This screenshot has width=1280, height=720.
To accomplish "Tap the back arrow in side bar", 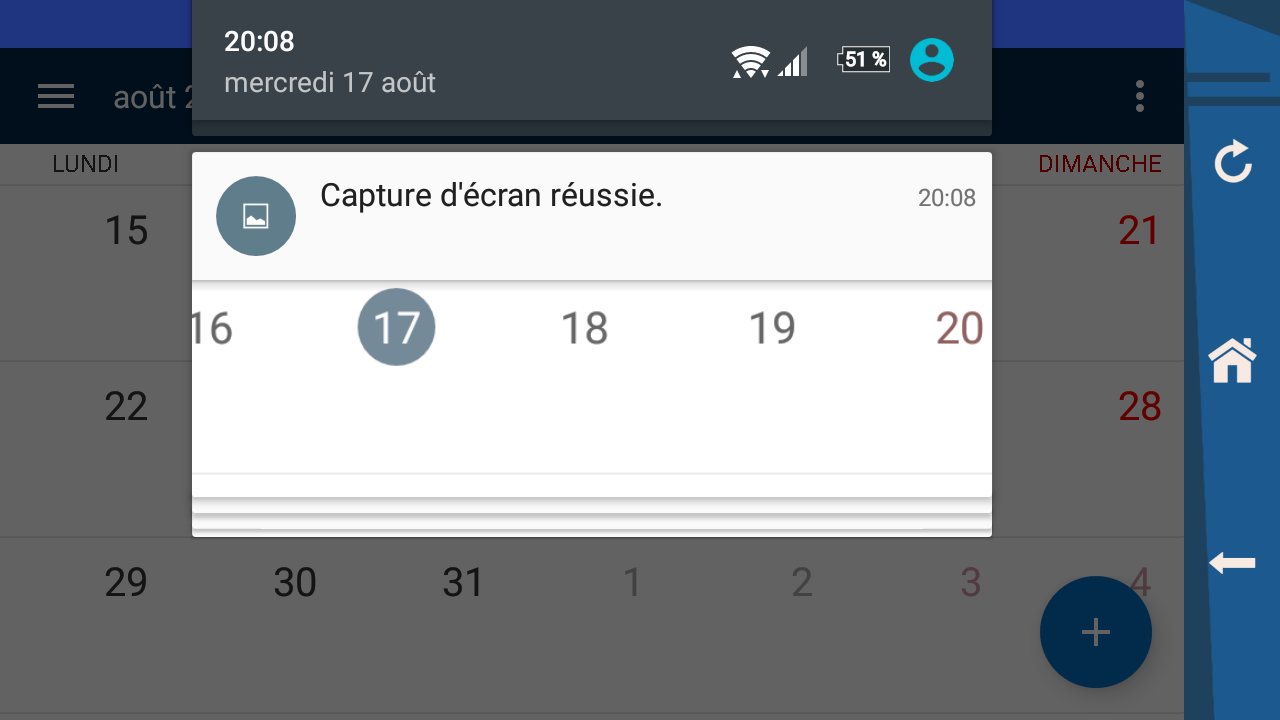I will (x=1232, y=563).
